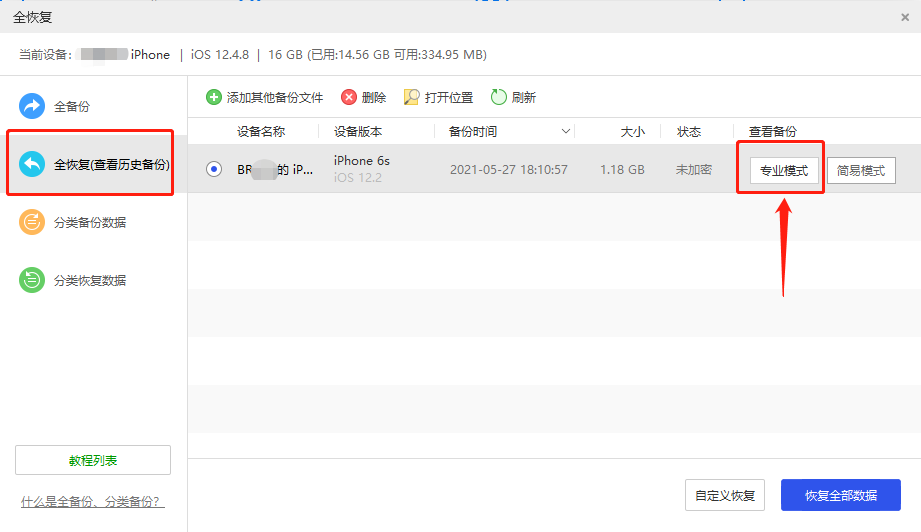Click backup time 2021-05-27 18:10:57
Image resolution: width=921 pixels, height=532 pixels.
509,170
